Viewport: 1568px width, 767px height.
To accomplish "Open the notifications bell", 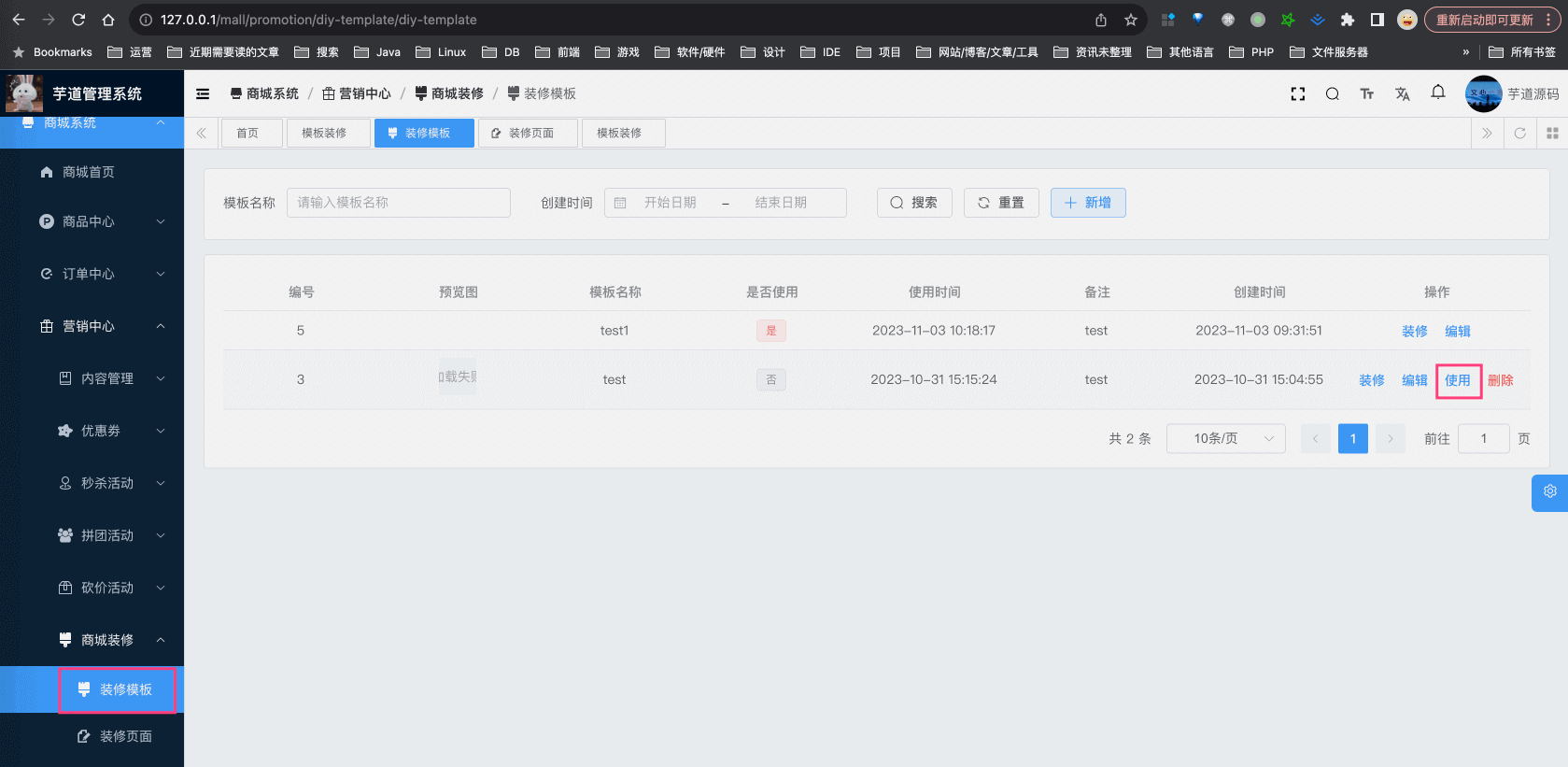I will (x=1437, y=92).
